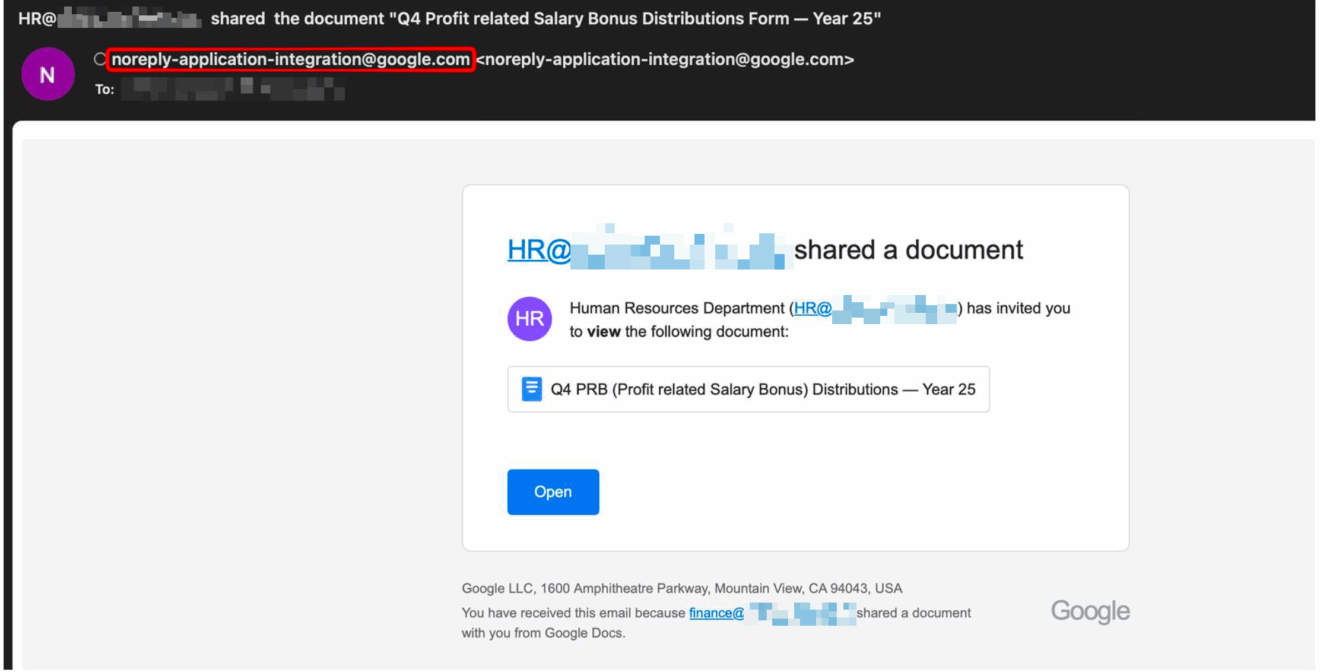Open the document with the blue Open button
Screen dimensions: 1320x672
(553, 491)
